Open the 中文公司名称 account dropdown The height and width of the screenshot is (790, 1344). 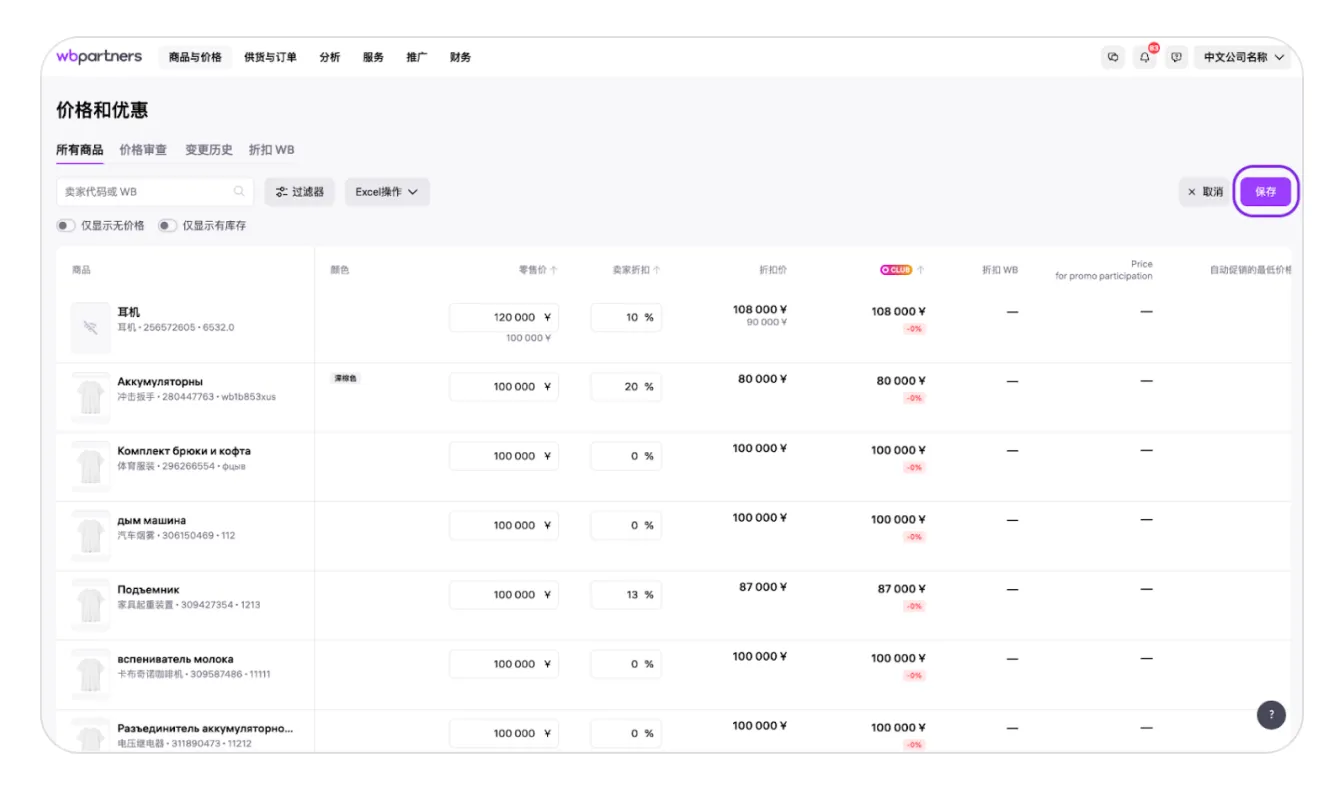(x=1243, y=57)
